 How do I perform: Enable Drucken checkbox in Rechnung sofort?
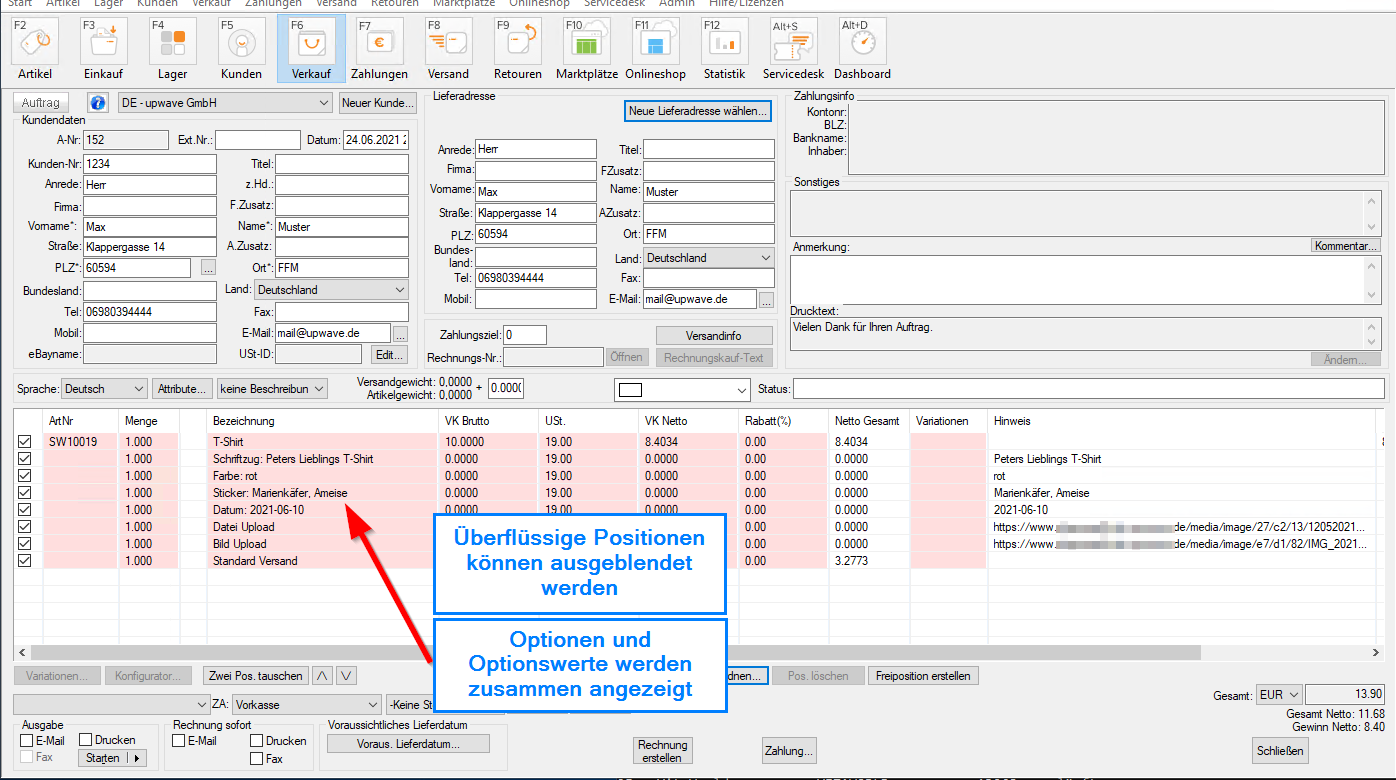coord(257,741)
